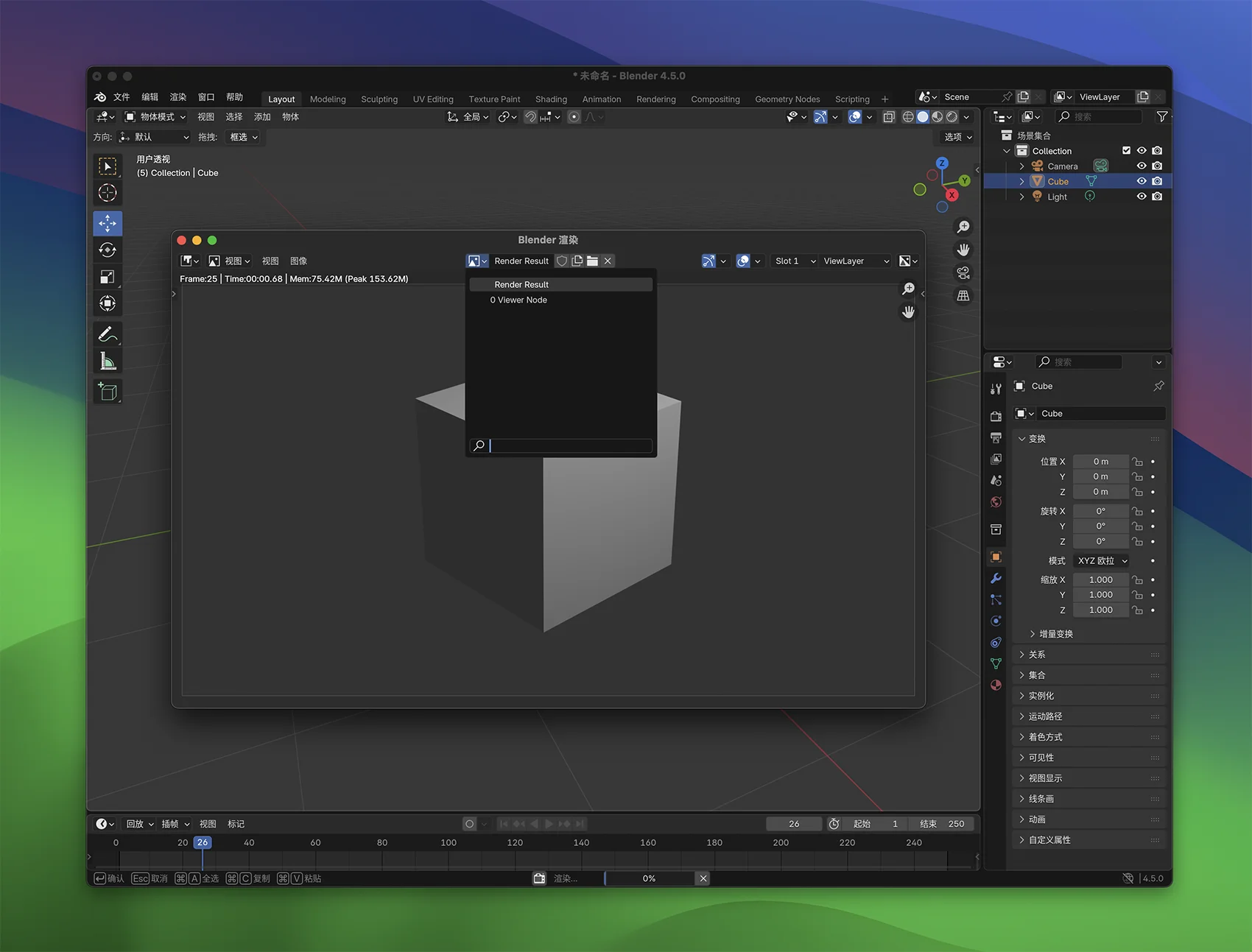Unlink Render Result image with X icon
1252x952 pixels.
pyautogui.click(x=608, y=261)
